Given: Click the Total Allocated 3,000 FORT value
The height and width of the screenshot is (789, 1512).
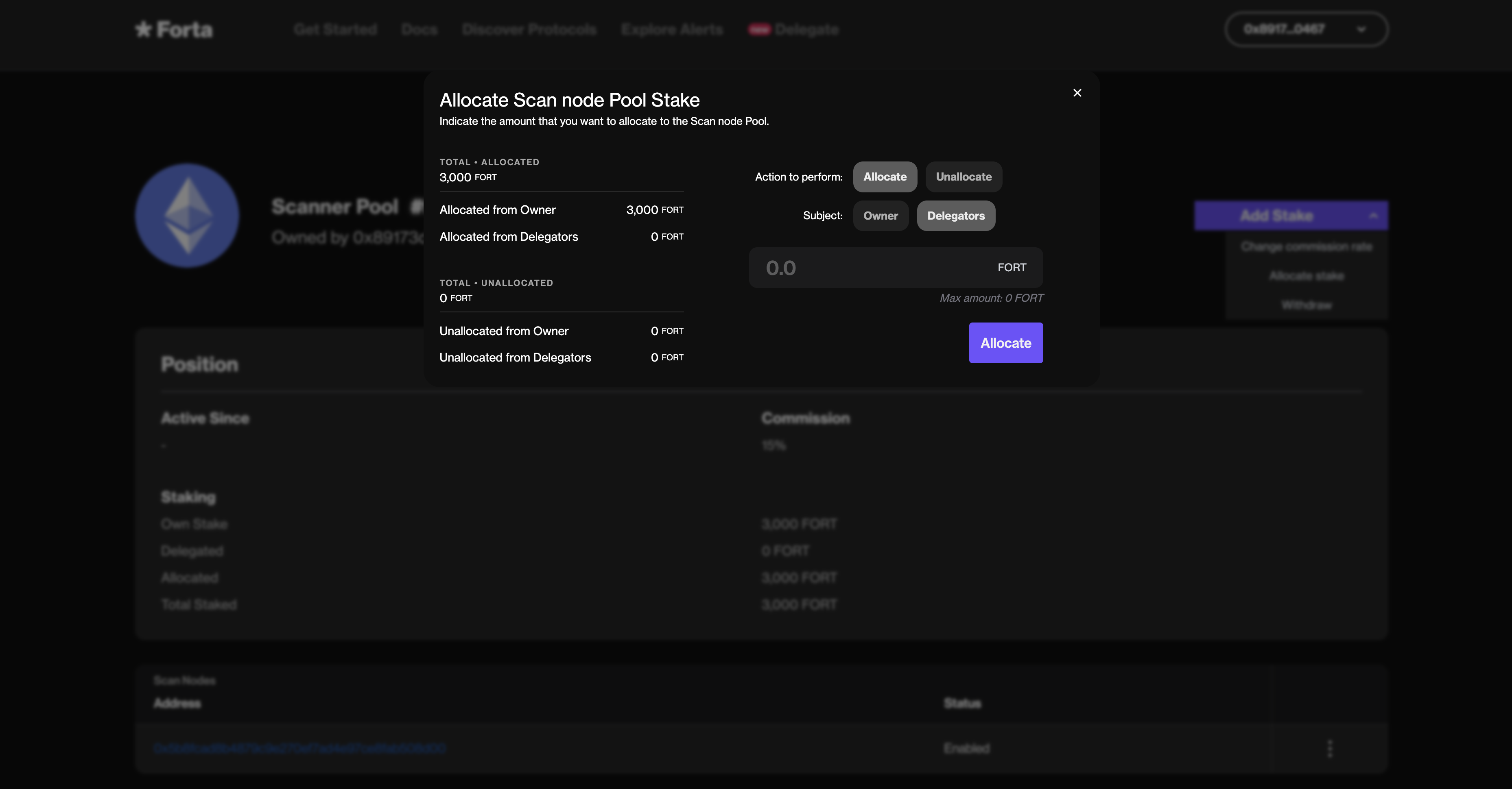Looking at the screenshot, I should point(468,177).
